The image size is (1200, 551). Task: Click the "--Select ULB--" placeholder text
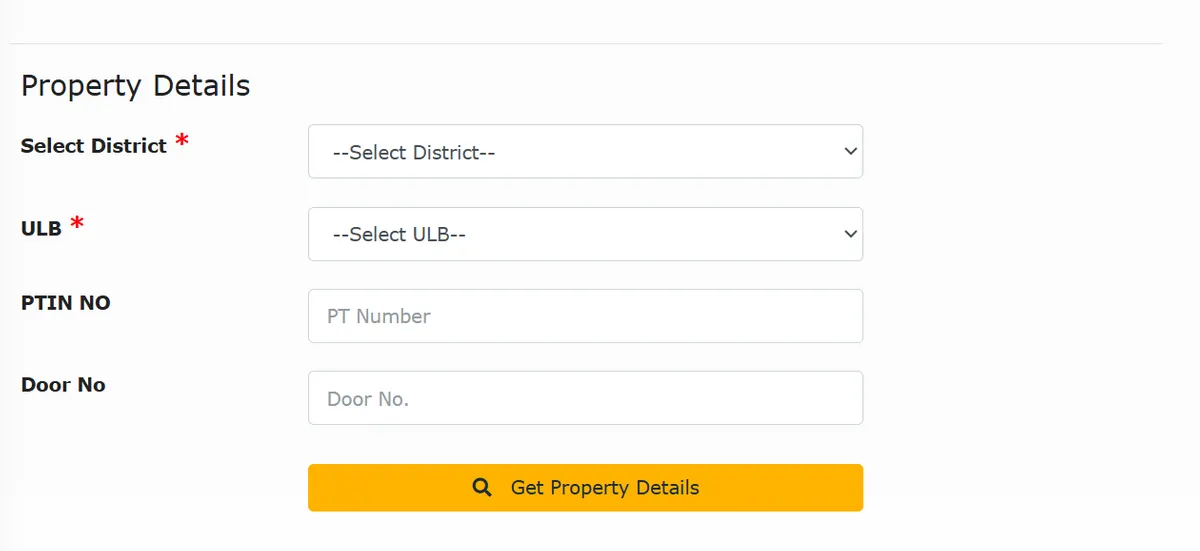[400, 235]
